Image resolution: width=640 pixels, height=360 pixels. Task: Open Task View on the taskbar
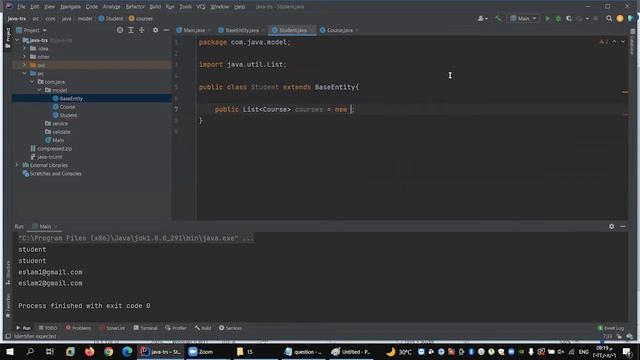pyautogui.click(x=50, y=351)
